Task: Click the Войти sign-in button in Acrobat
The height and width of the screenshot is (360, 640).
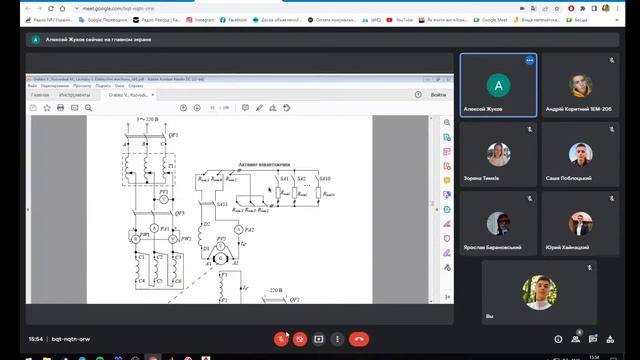Action: 438,95
